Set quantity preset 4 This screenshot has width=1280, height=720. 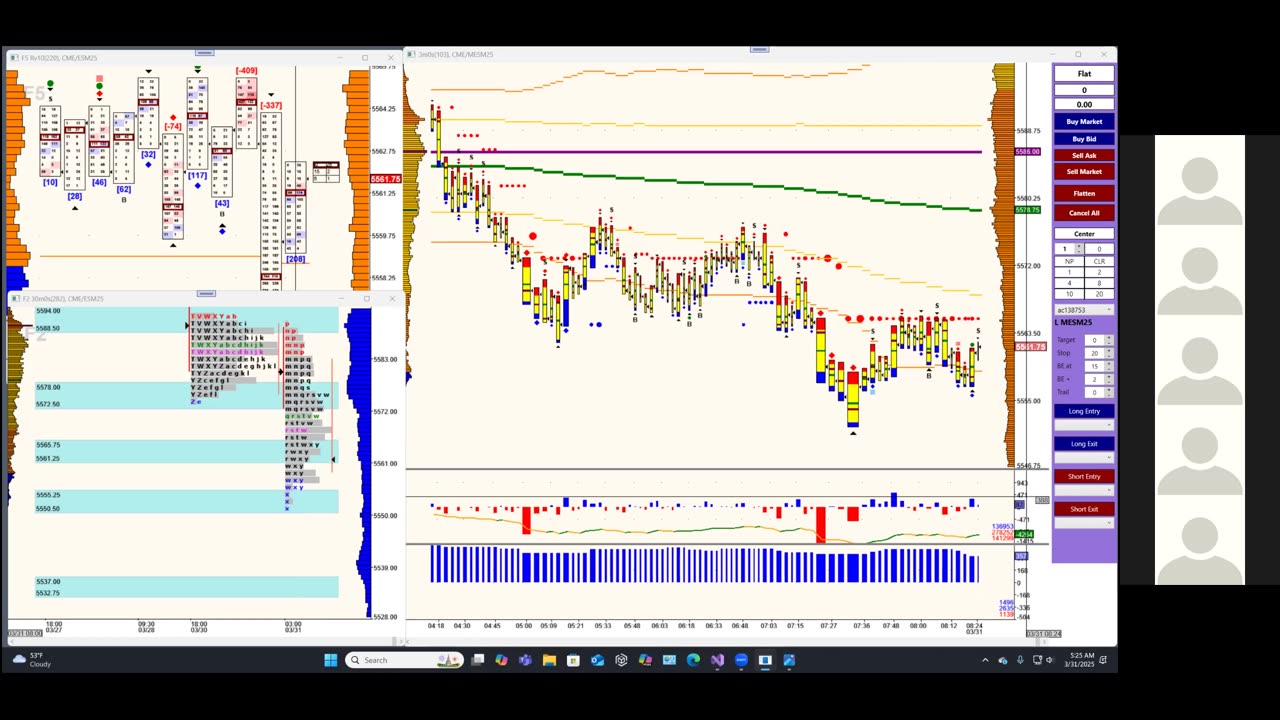1069,283
